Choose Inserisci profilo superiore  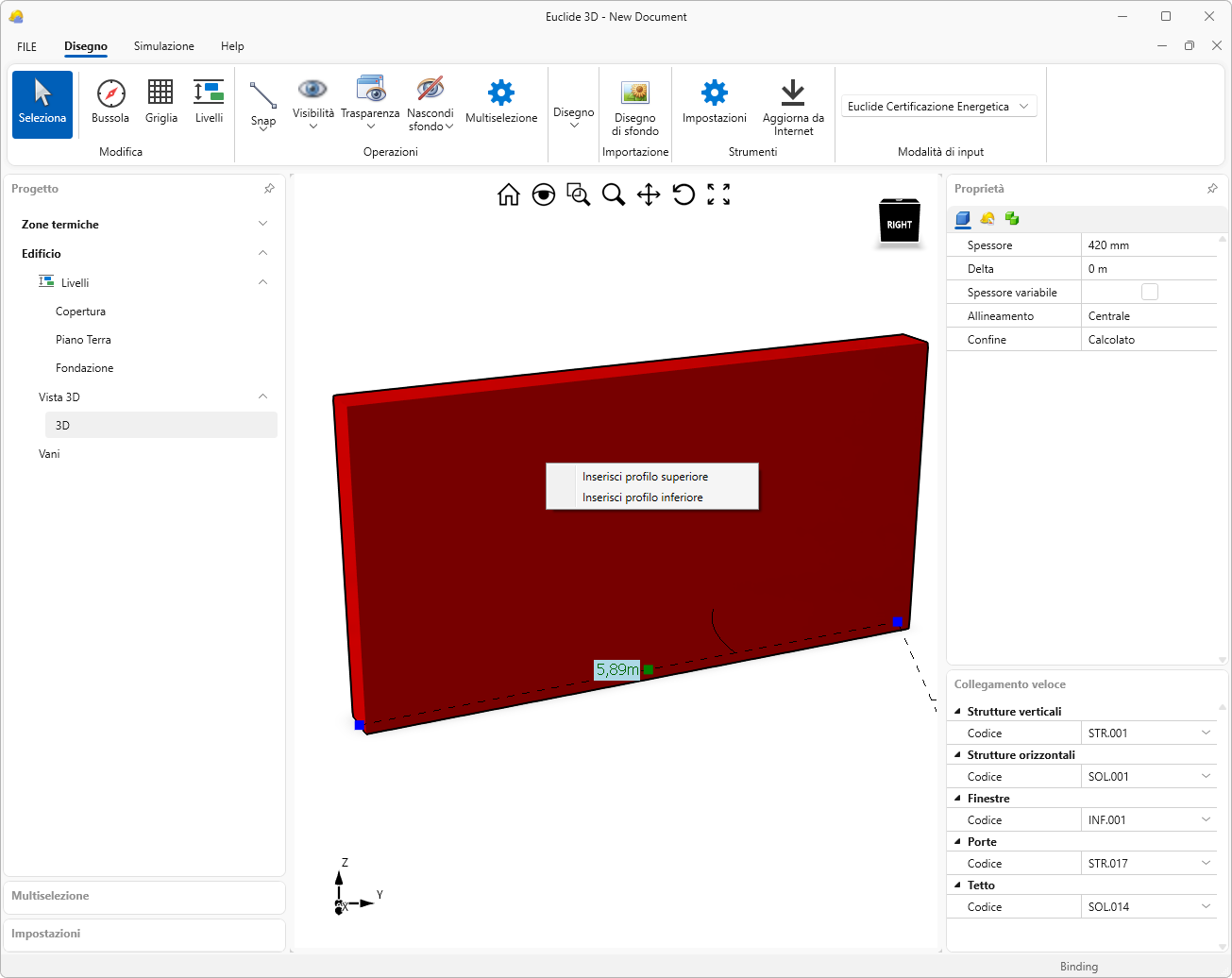645,477
